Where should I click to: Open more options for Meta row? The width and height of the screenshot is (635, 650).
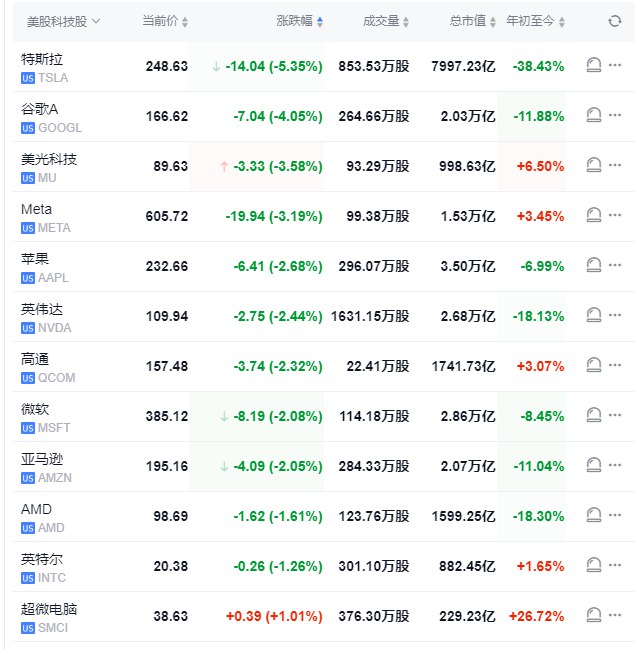pyautogui.click(x=615, y=215)
